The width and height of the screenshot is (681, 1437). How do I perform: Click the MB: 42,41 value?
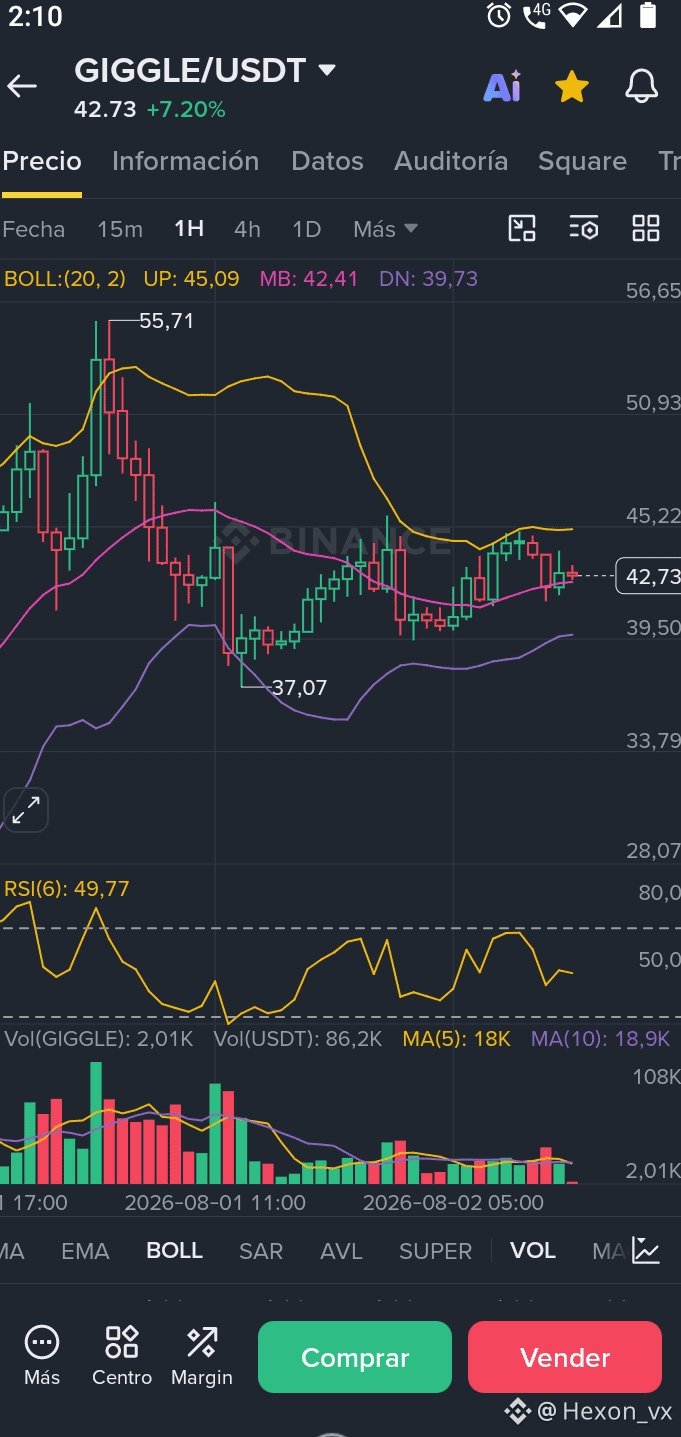309,279
